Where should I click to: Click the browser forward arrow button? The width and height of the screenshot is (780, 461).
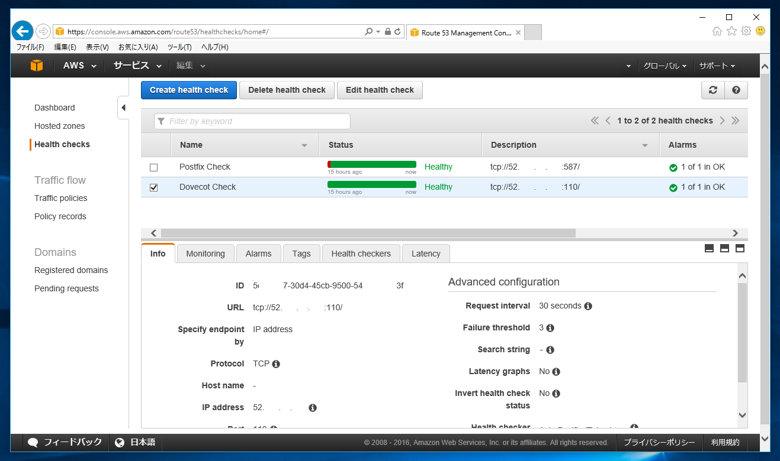point(43,31)
